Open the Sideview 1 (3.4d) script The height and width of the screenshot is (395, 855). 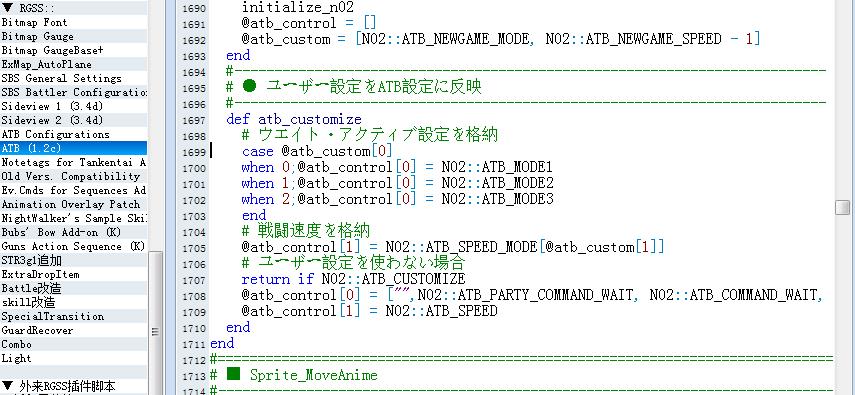point(74,106)
